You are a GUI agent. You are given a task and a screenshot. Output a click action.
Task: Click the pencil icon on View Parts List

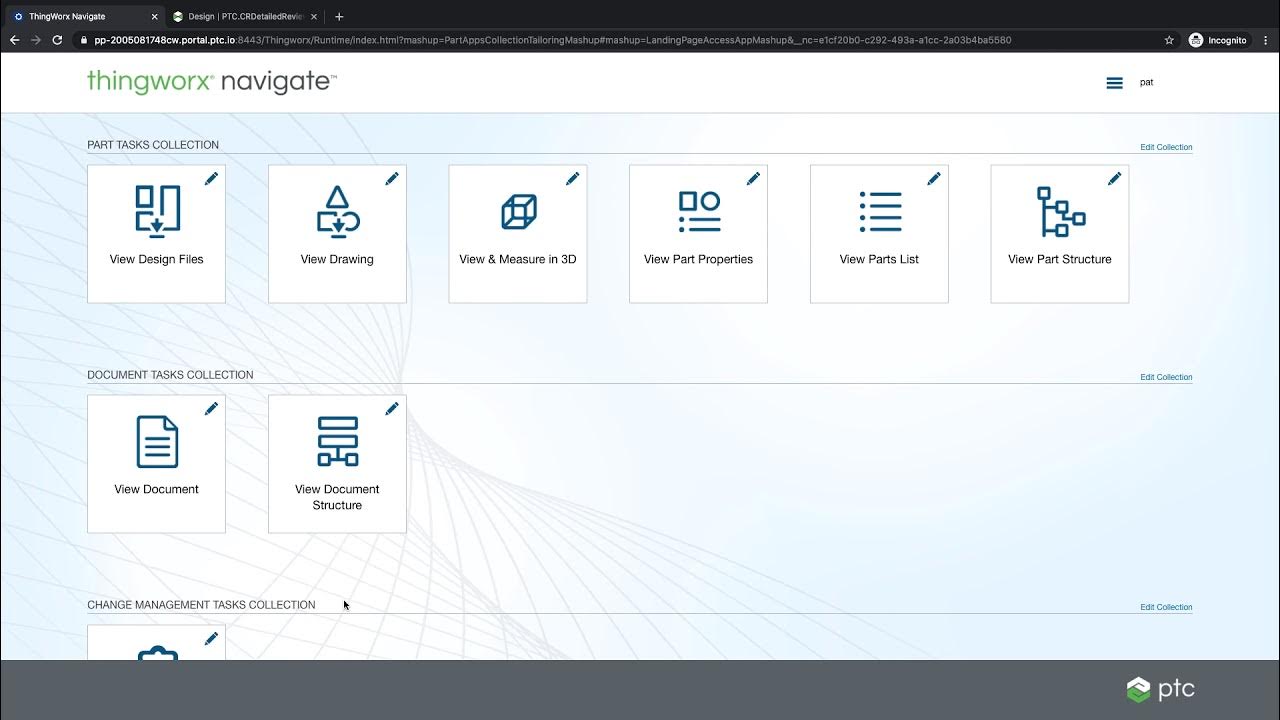tap(934, 179)
